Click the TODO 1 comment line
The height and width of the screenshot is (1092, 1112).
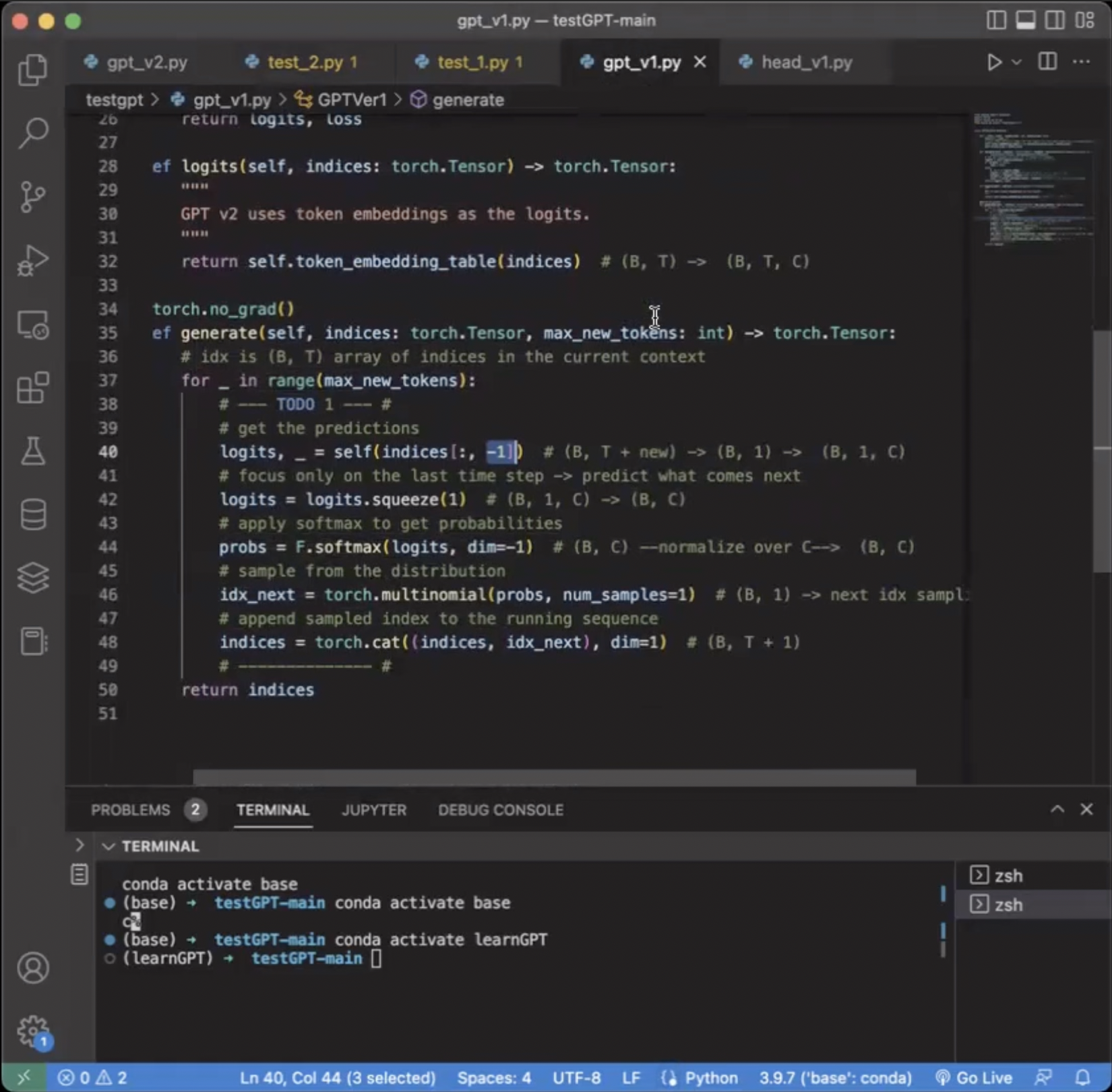tap(305, 404)
